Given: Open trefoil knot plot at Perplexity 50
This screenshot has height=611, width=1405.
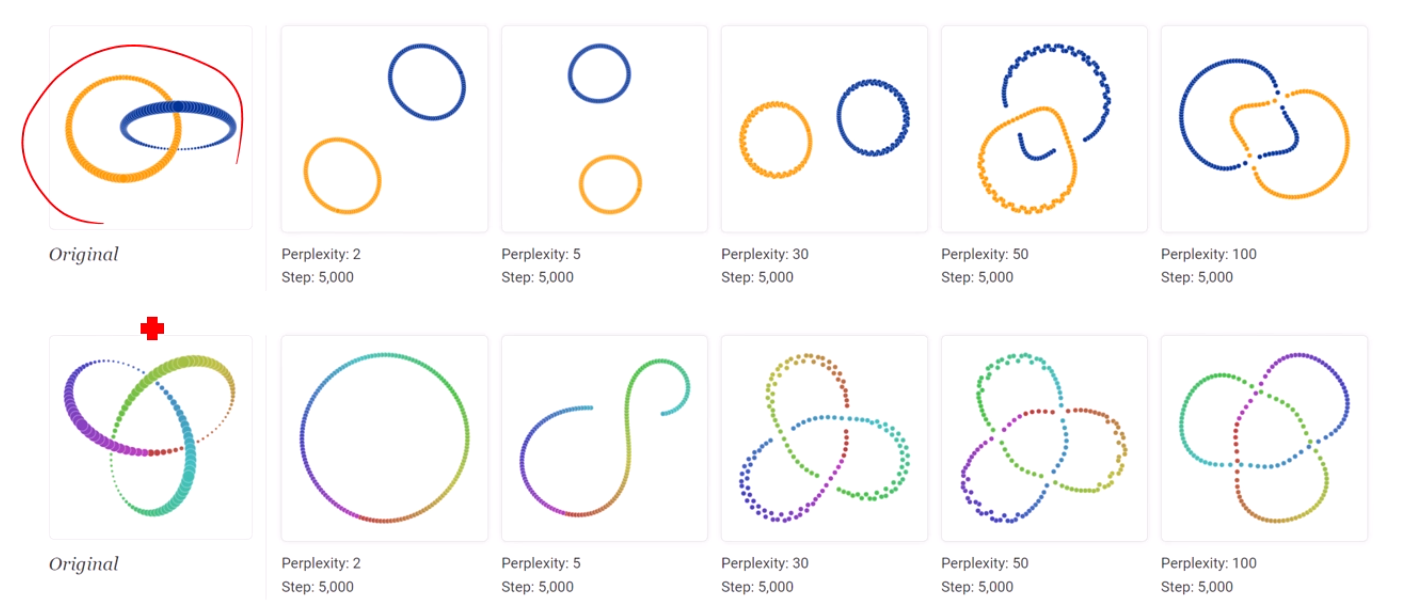Looking at the screenshot, I should [x=1045, y=438].
